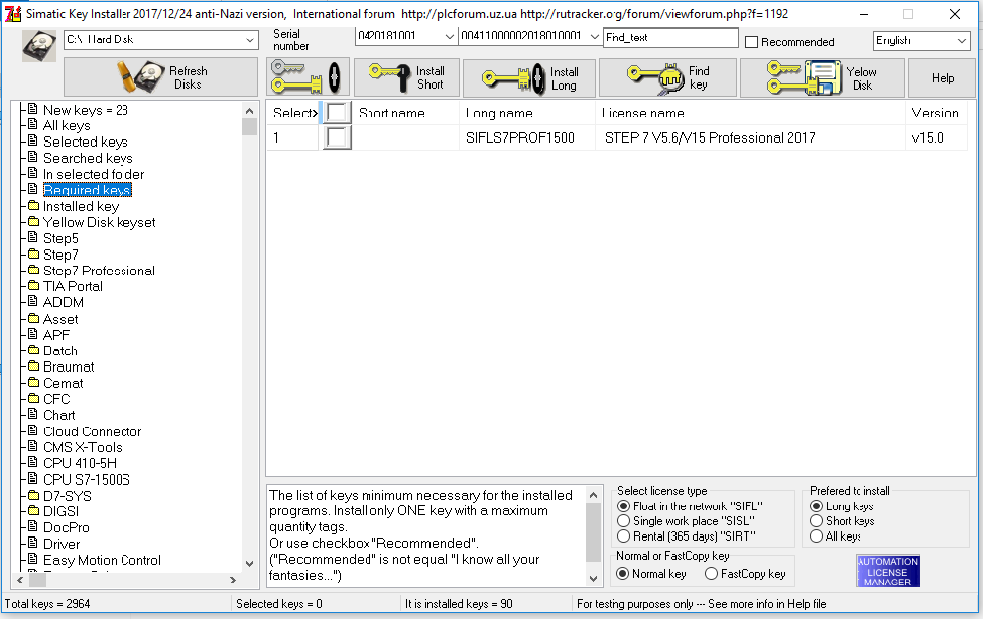Image resolution: width=983 pixels, height=619 pixels.
Task: Click the document icon beside Driver
Action: [x=33, y=543]
